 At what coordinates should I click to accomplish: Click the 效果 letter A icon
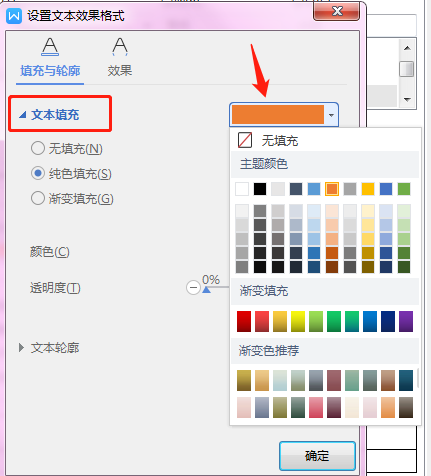[120, 46]
